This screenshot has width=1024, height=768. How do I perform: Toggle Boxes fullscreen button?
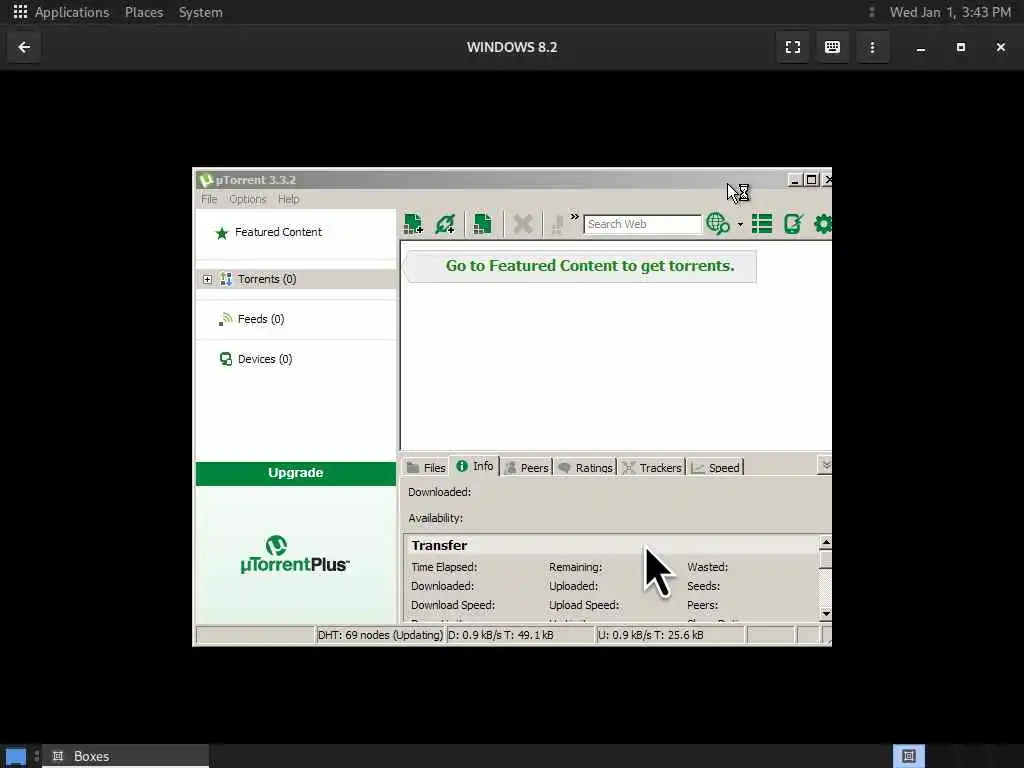(x=793, y=47)
